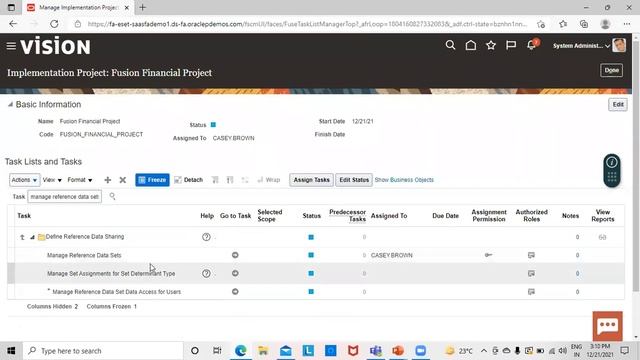This screenshot has width=640, height=360.
Task: Open Favorites star icon
Action: tap(491, 45)
